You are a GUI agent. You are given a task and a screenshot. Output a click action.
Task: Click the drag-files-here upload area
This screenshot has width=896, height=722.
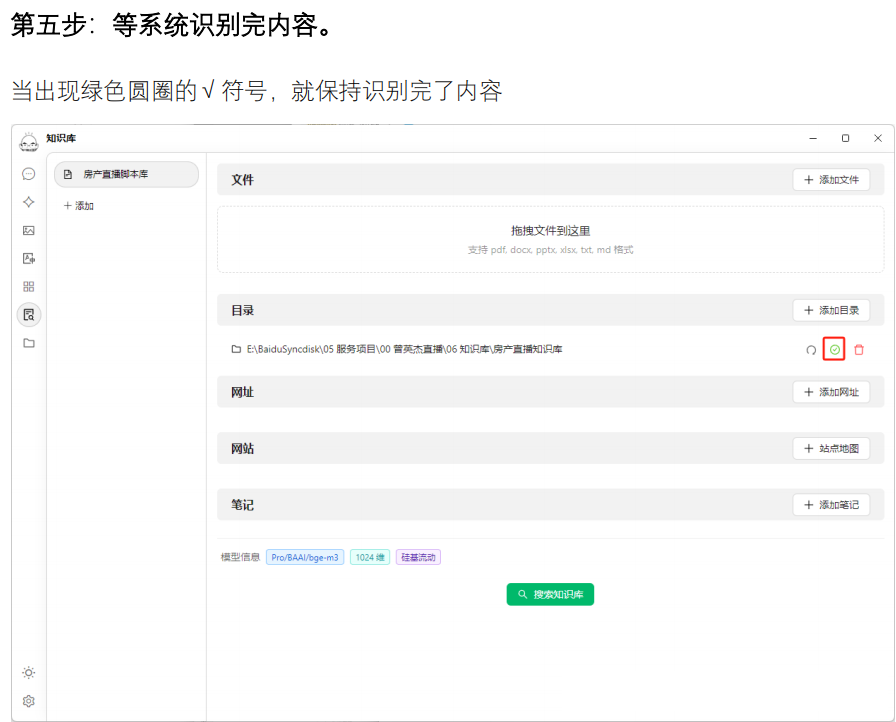[551, 238]
